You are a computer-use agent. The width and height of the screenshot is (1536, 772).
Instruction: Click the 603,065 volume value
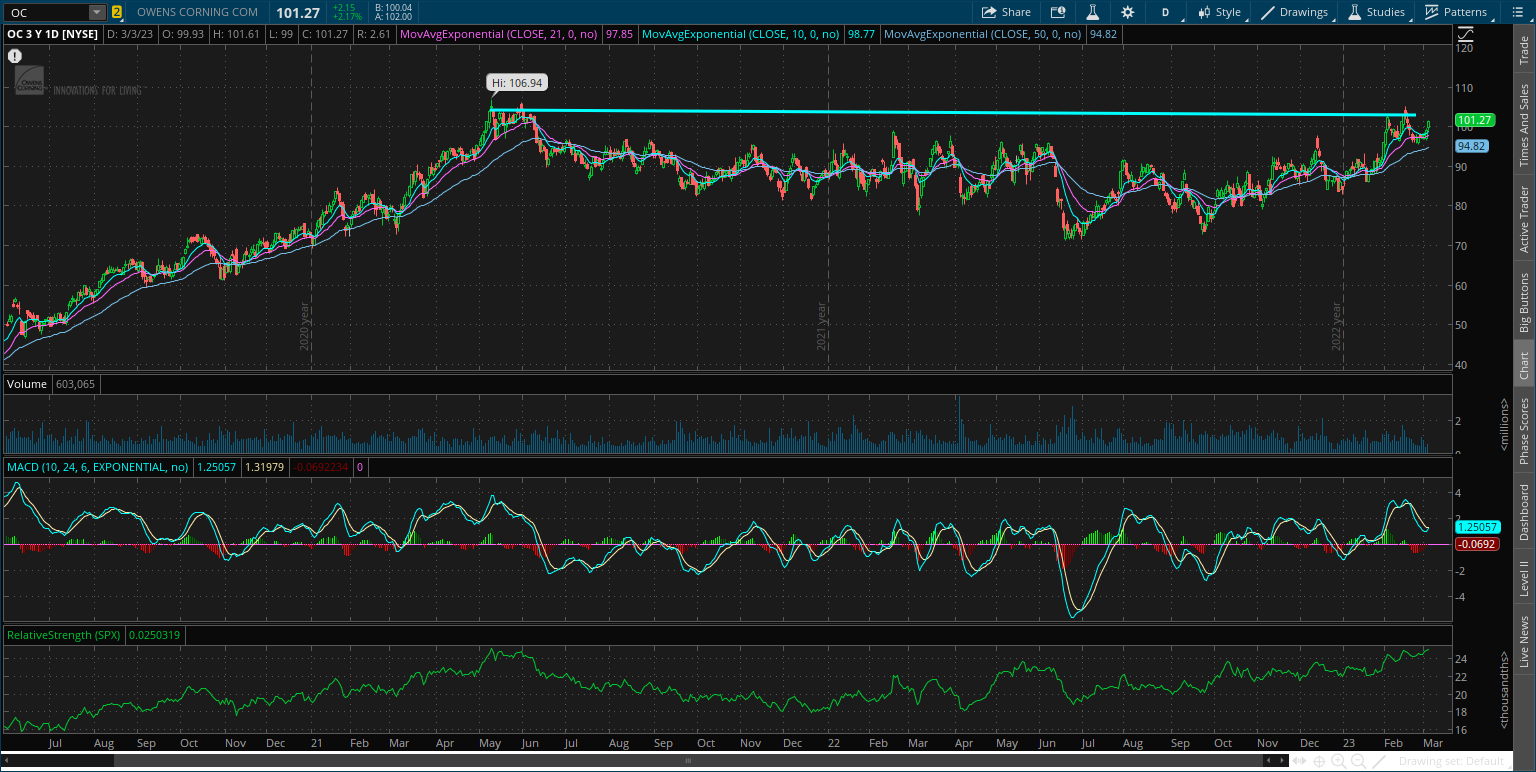76,384
